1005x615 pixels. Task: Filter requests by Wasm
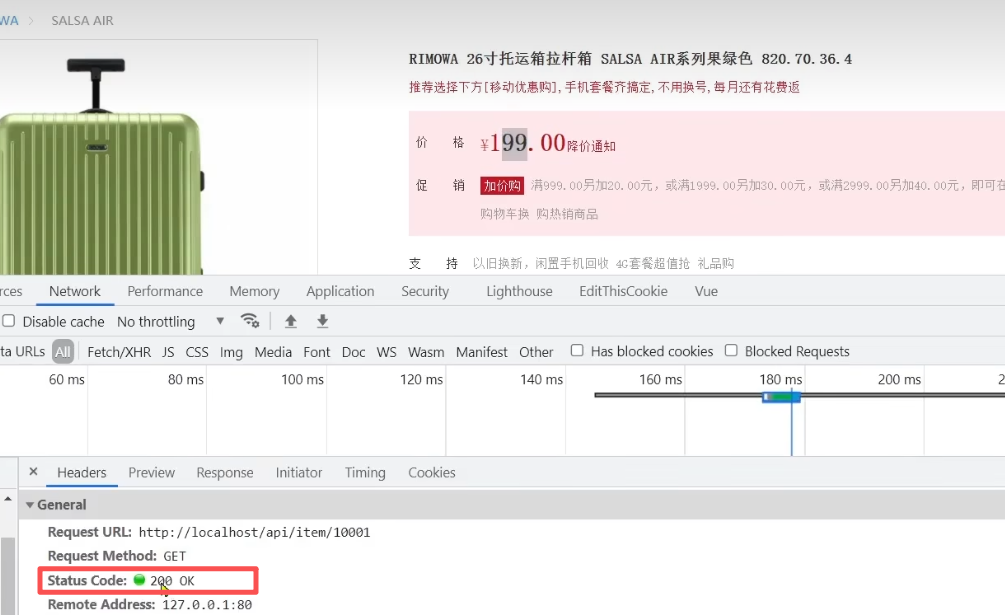coord(426,352)
